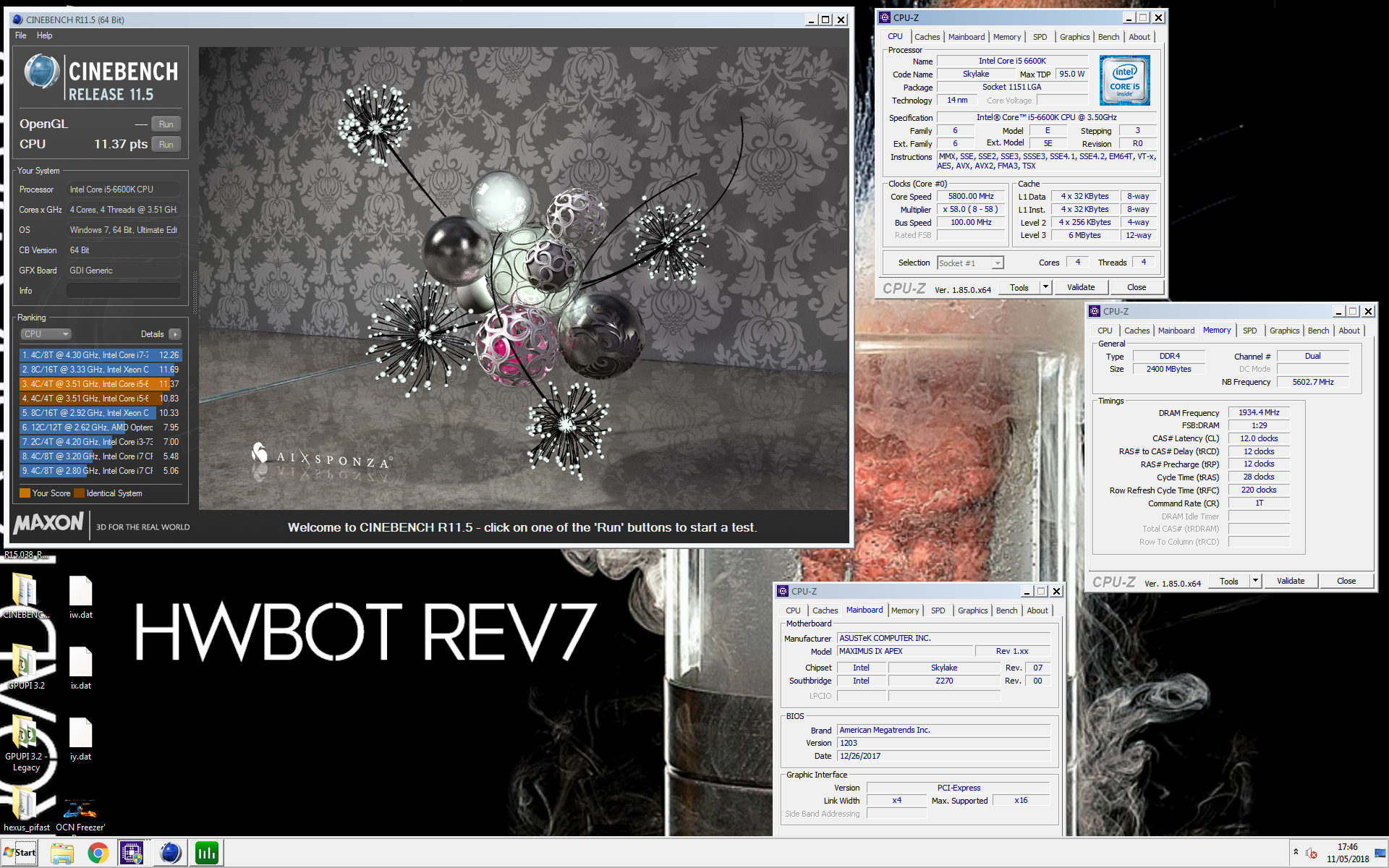Open Graphics tab in Memory CPU-Z window
1389x868 pixels.
click(x=1284, y=331)
